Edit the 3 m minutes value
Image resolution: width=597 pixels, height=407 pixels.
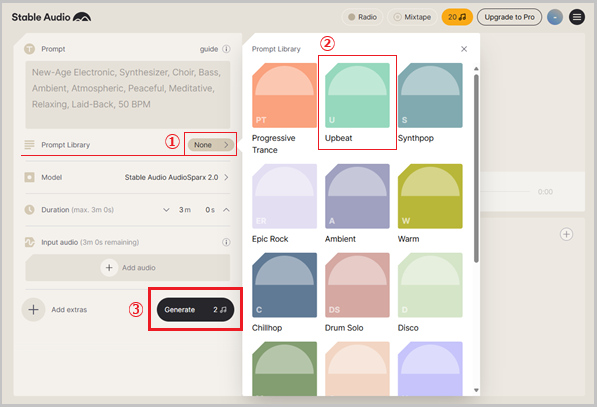coord(185,210)
